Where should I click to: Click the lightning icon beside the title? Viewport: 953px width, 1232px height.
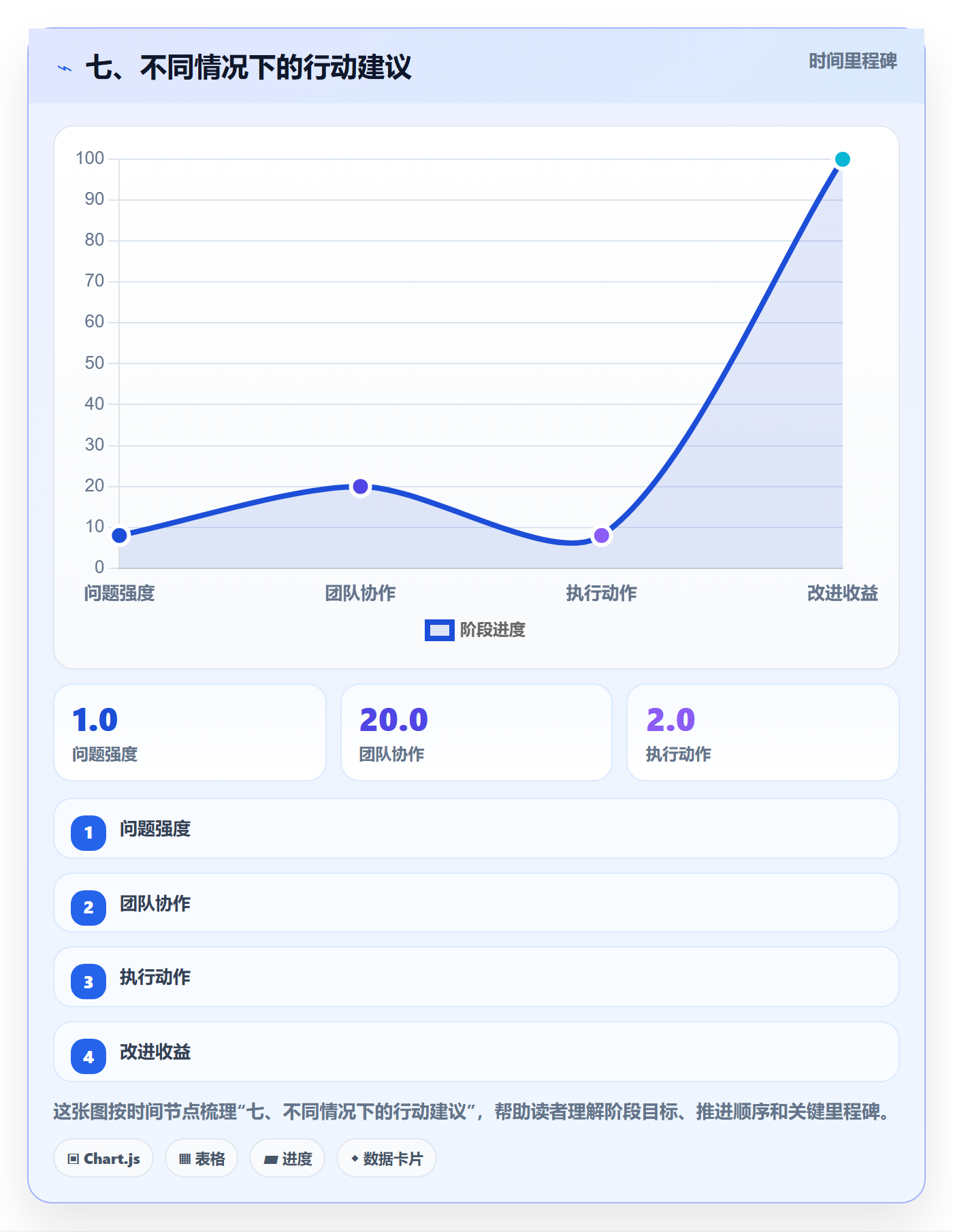click(65, 68)
